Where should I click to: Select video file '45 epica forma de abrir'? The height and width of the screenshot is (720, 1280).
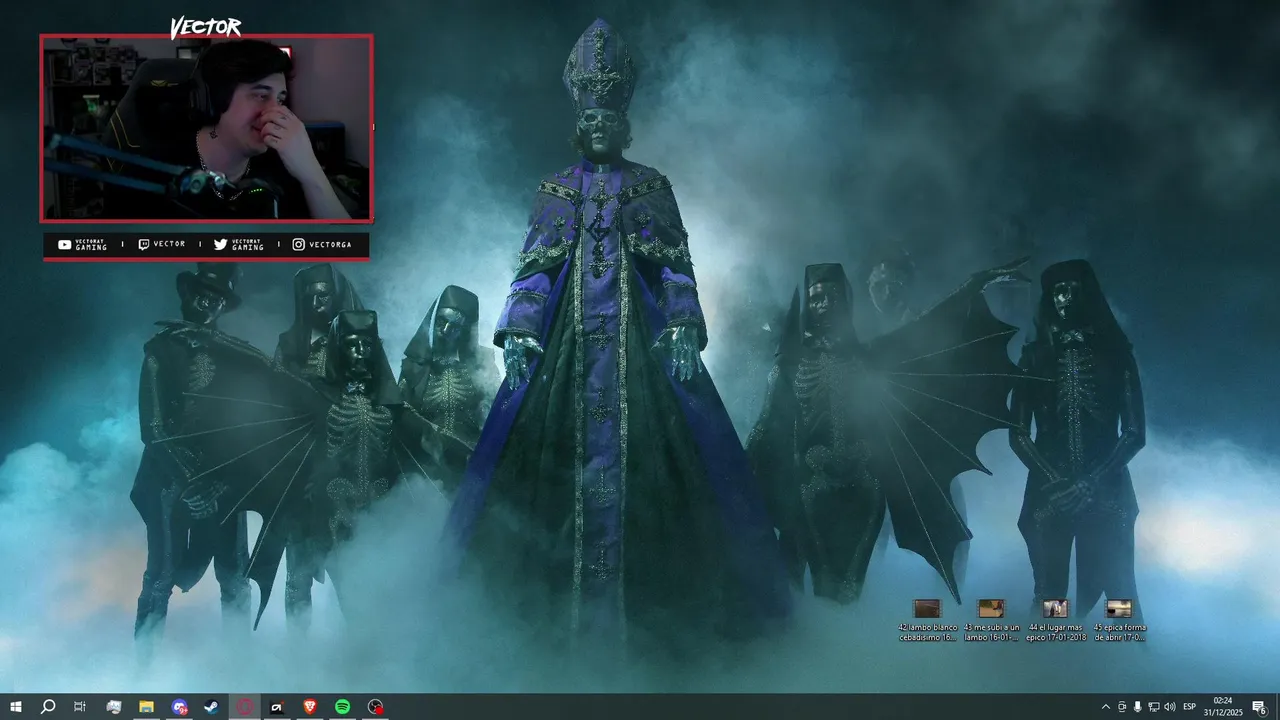coord(1119,621)
